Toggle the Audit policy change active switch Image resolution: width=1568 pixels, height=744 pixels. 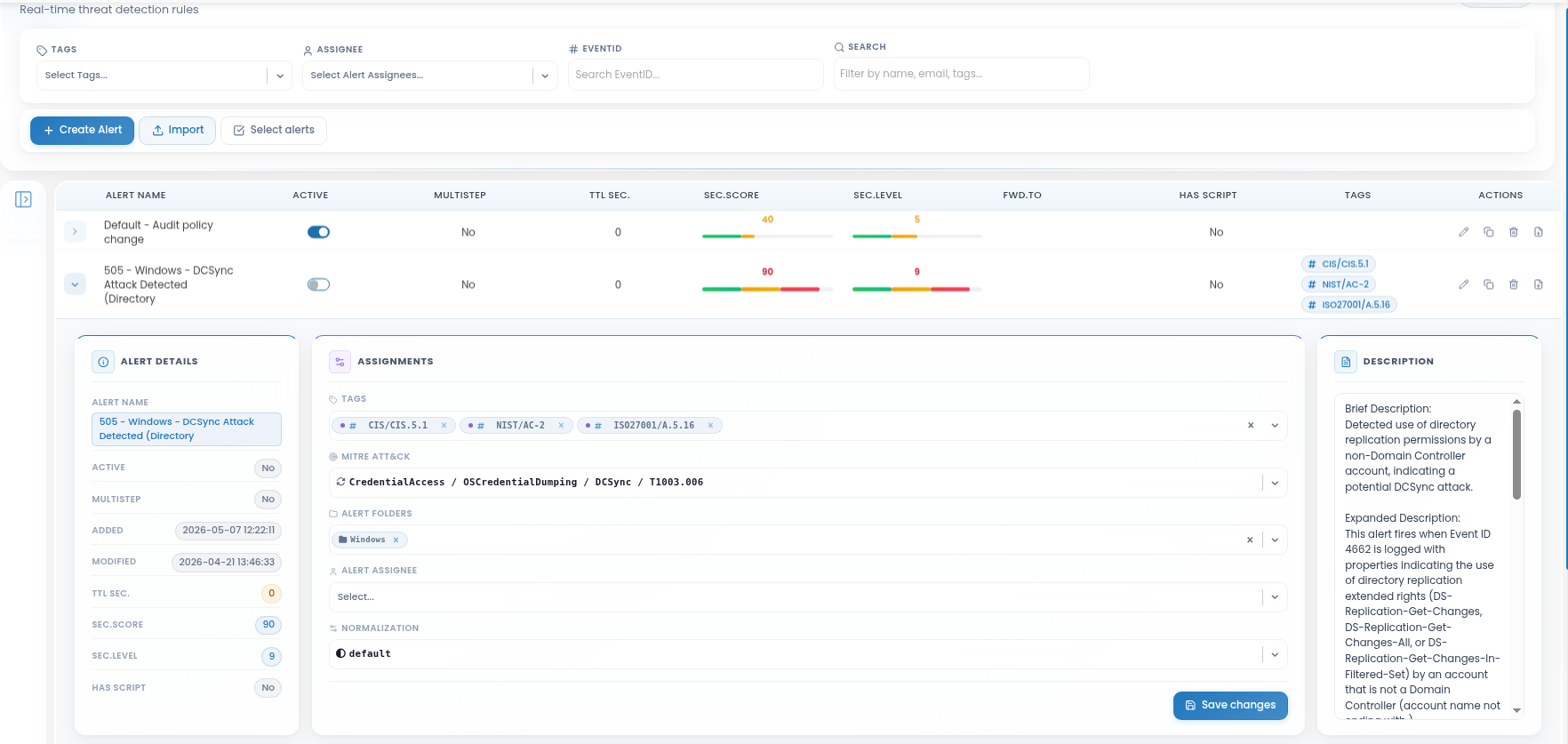pos(318,232)
